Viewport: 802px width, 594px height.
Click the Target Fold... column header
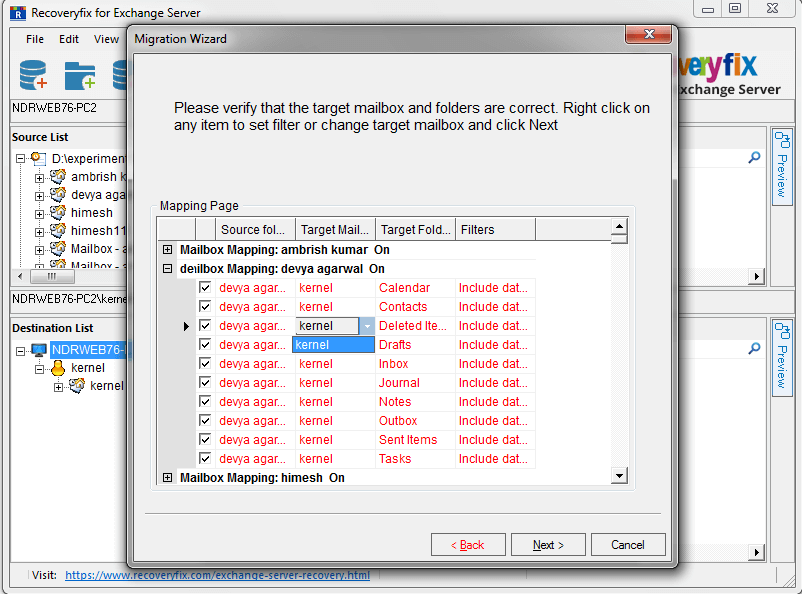tap(415, 230)
